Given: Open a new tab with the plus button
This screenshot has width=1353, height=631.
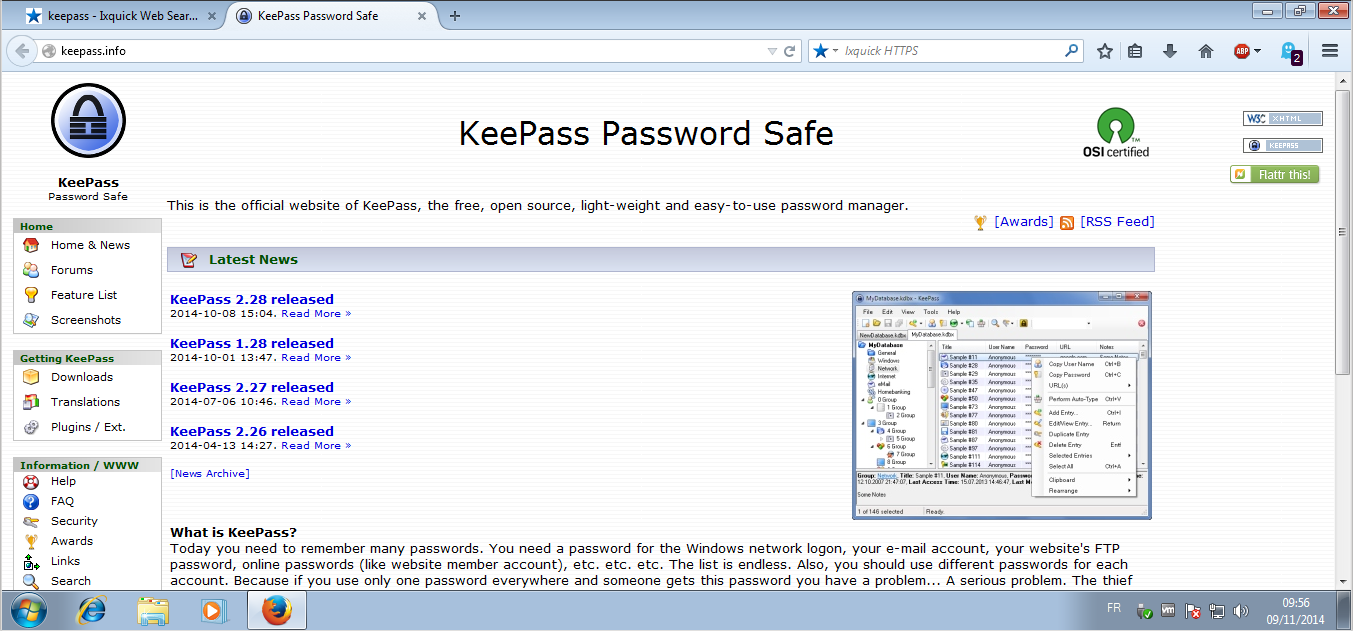Looking at the screenshot, I should pos(455,15).
